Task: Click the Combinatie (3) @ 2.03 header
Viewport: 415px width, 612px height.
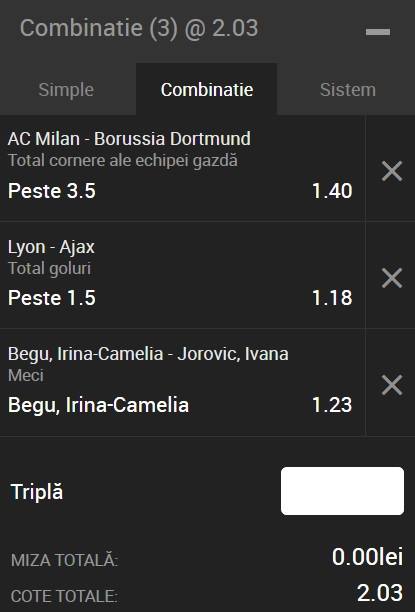Action: click(139, 28)
